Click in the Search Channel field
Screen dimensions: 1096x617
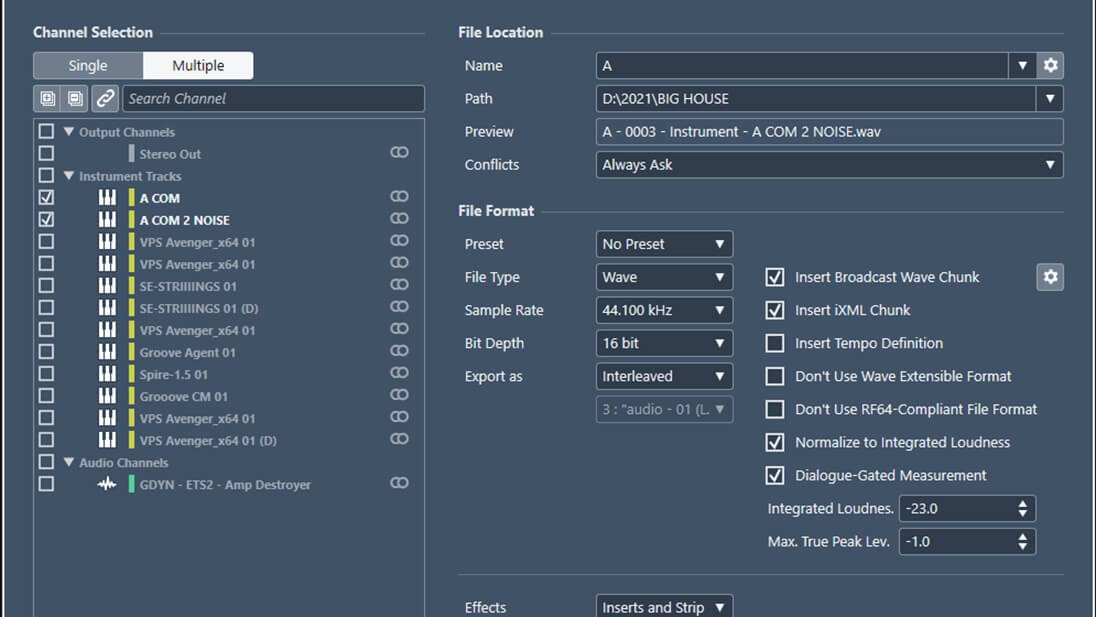(272, 98)
